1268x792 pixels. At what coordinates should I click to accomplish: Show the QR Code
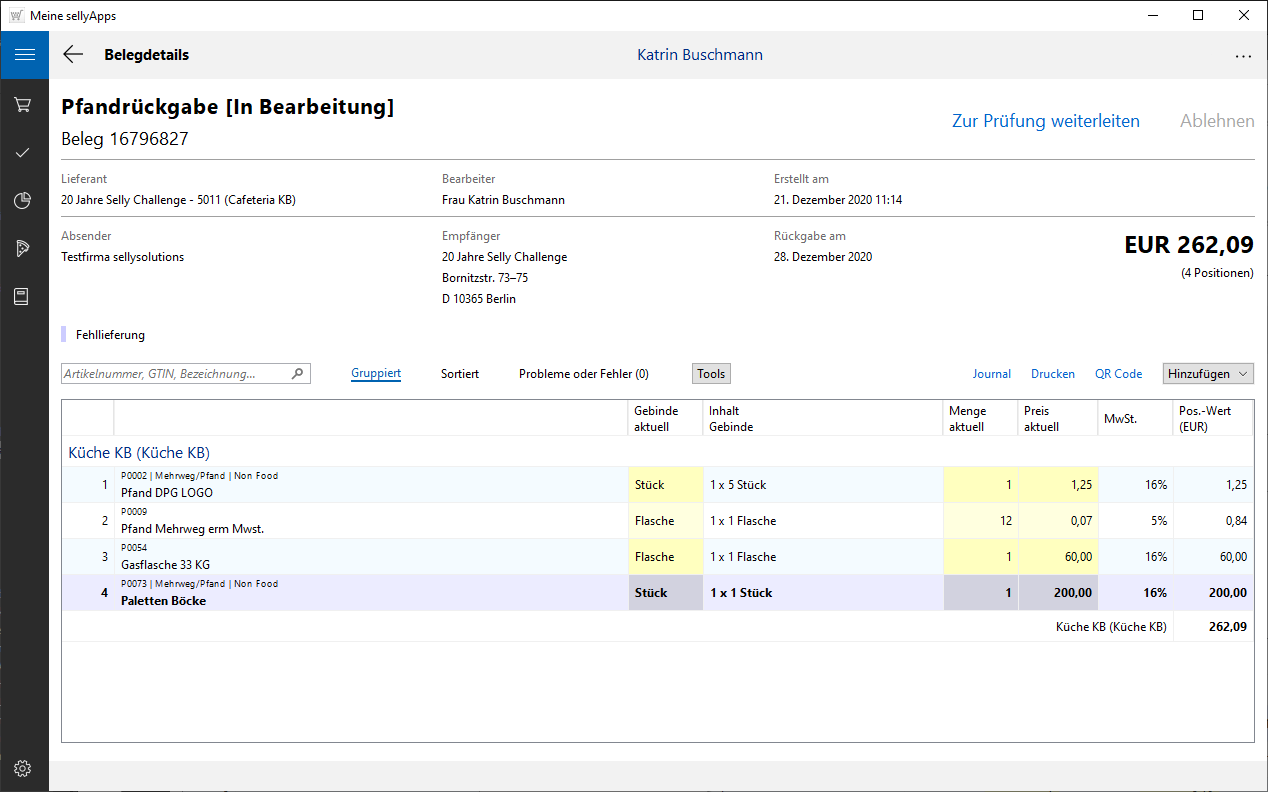coord(1118,374)
